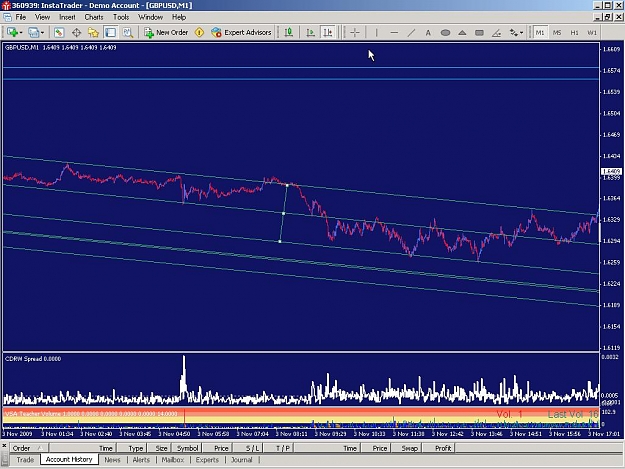The height and width of the screenshot is (469, 625).
Task: Sort by the Profit column header
Action: pos(439,448)
